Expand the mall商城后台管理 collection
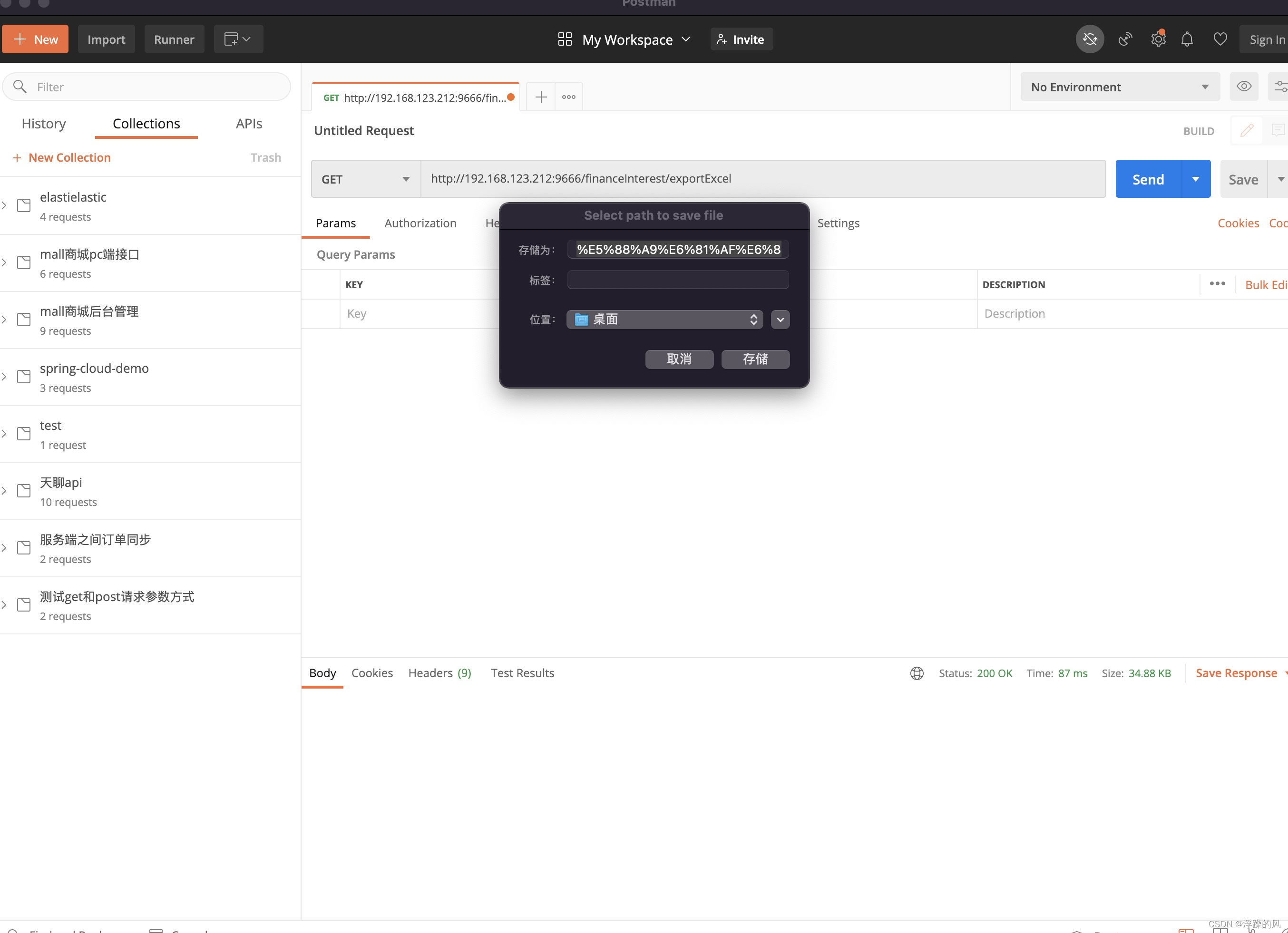The image size is (1288, 933). 4,320
